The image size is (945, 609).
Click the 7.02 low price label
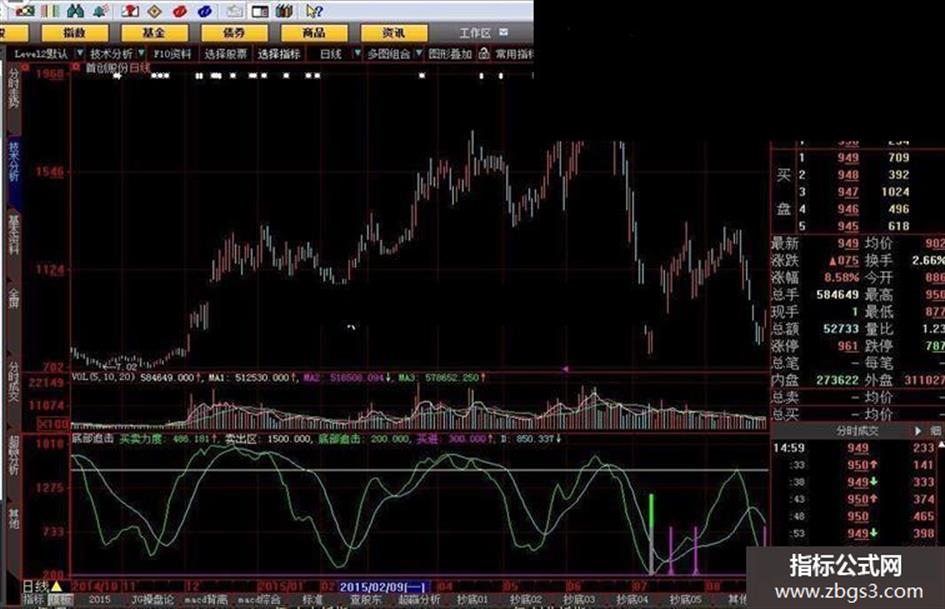(x=127, y=366)
